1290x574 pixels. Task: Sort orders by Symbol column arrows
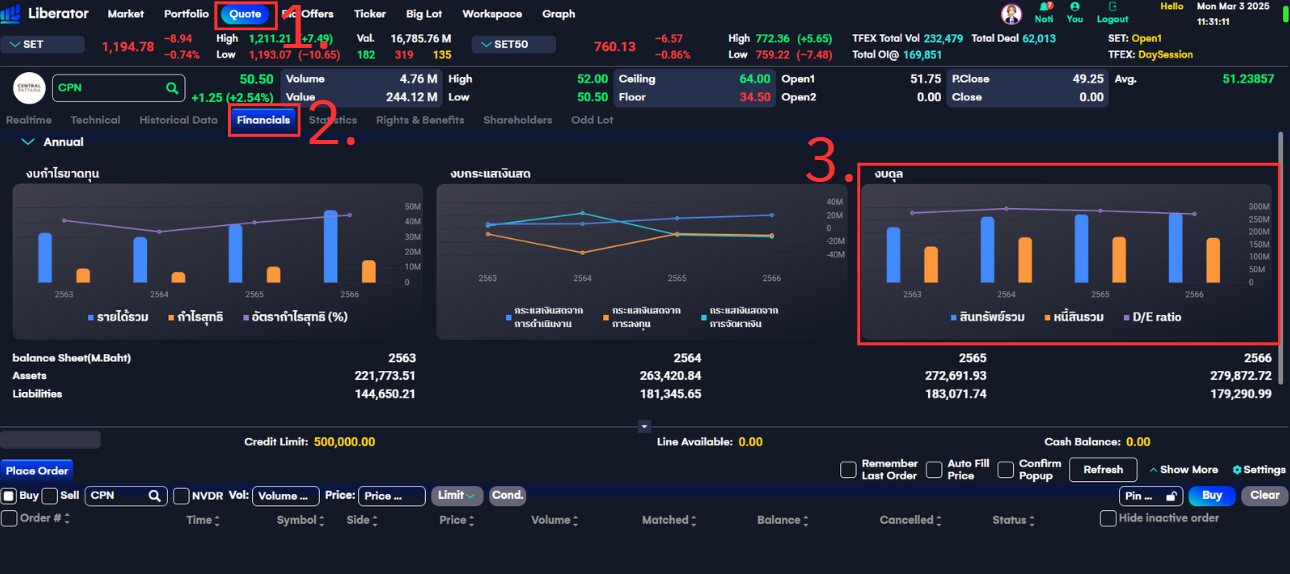324,520
